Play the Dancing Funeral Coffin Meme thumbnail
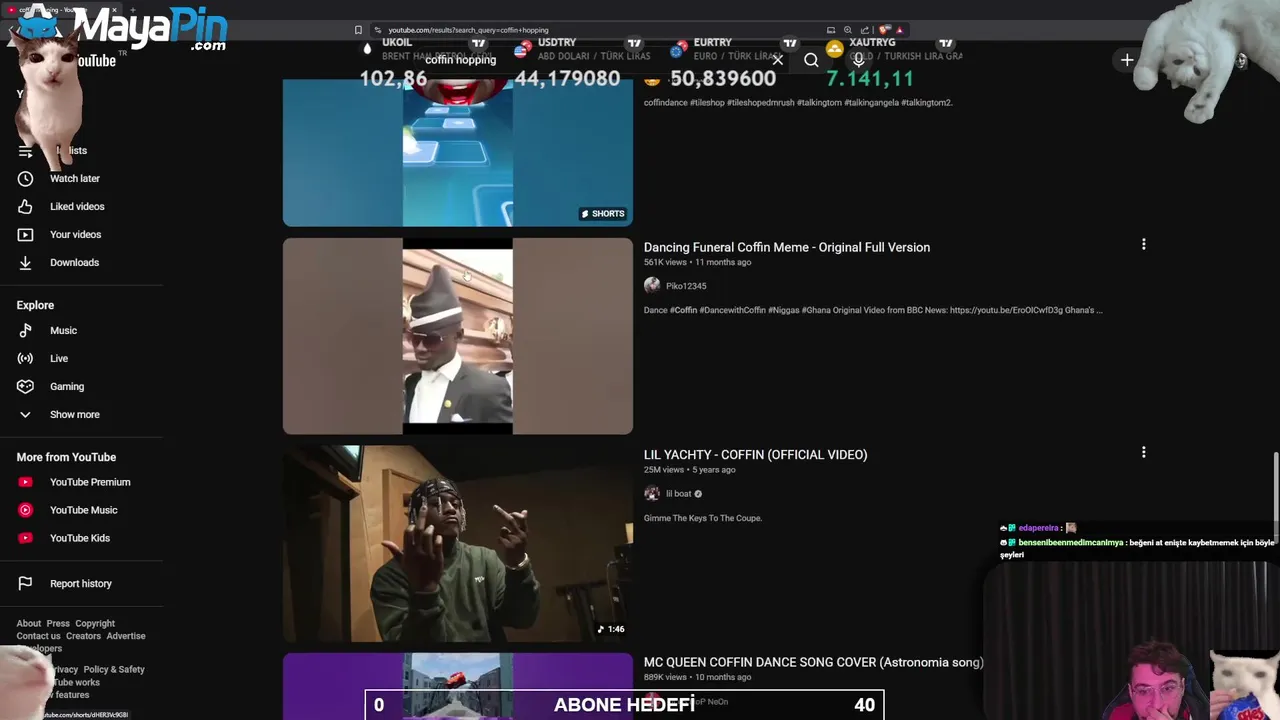This screenshot has height=720, width=1280. pos(458,336)
